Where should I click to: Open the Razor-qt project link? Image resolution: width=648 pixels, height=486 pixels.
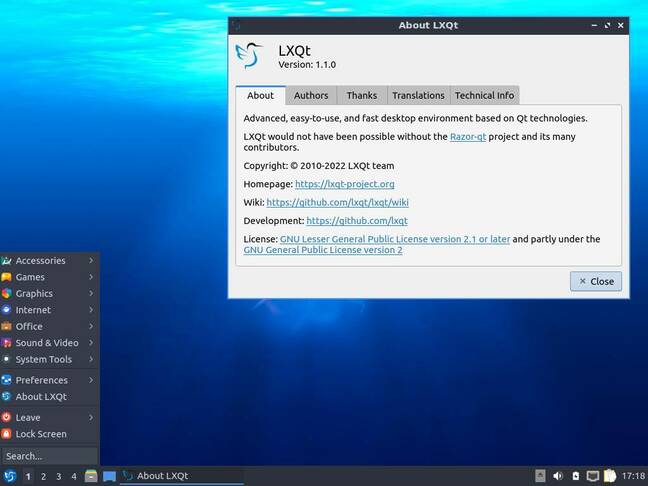click(468, 136)
